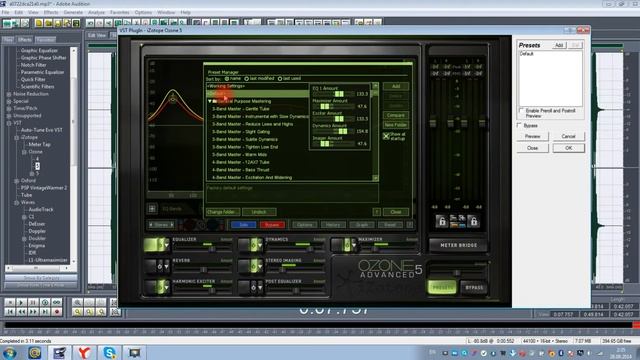The image size is (640, 360).
Task: Click the preset list scroll-down arrow
Action: [375, 178]
